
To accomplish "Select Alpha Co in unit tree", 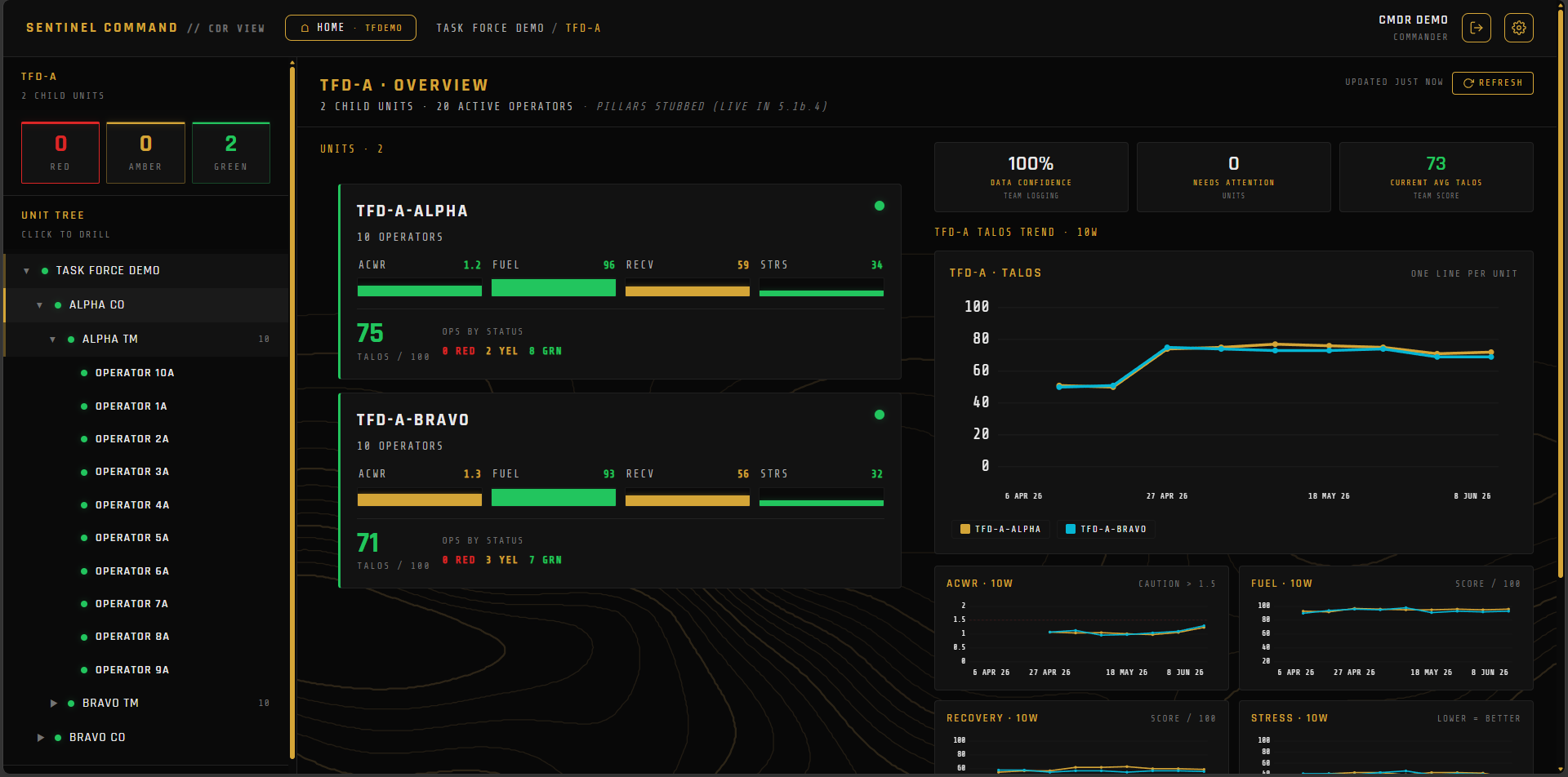I will point(146,305).
